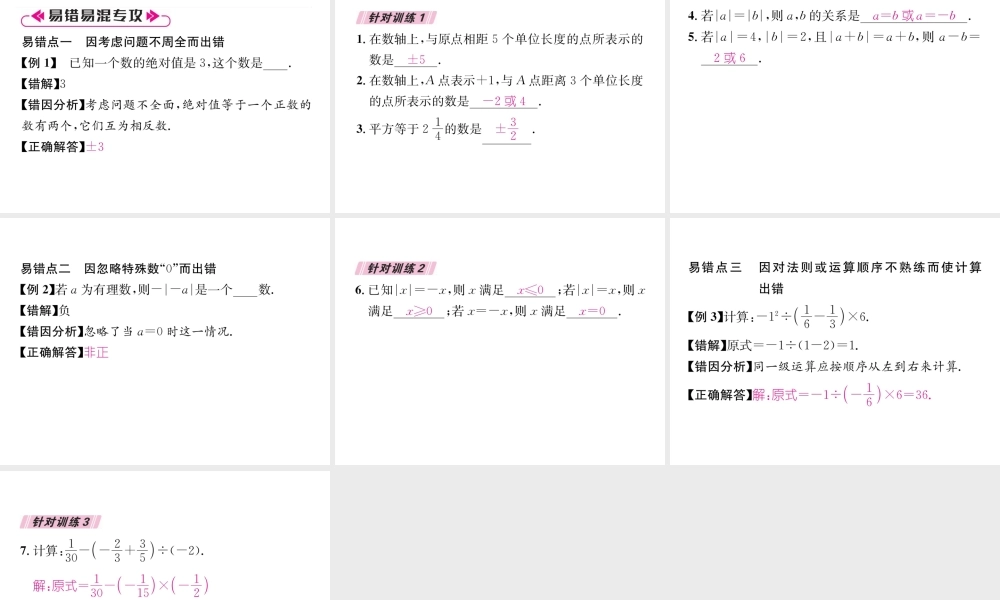The height and width of the screenshot is (600, 1000).
Task: Click the answer a=b 或 a=−b
Action: tap(914, 16)
